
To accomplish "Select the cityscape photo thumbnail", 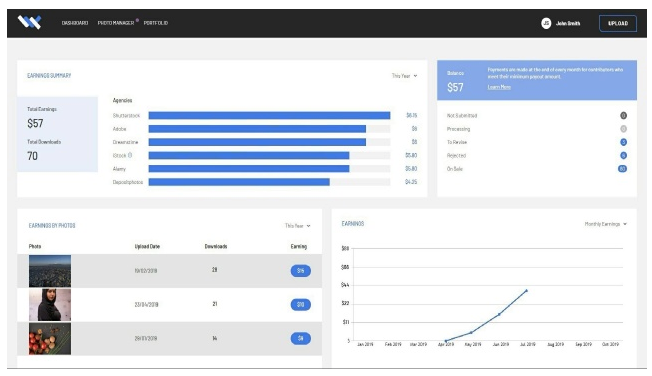I will point(50,271).
